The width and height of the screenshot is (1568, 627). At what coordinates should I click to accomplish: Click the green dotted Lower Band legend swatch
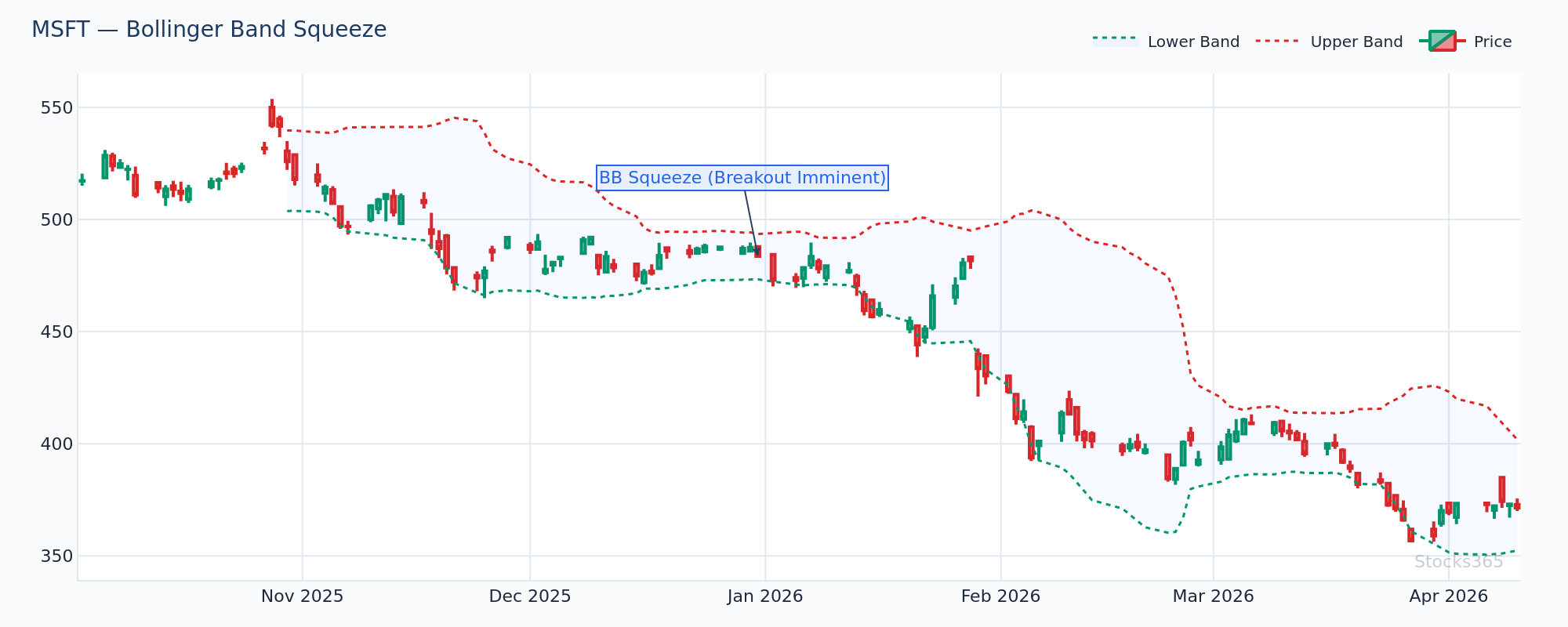(x=1116, y=39)
